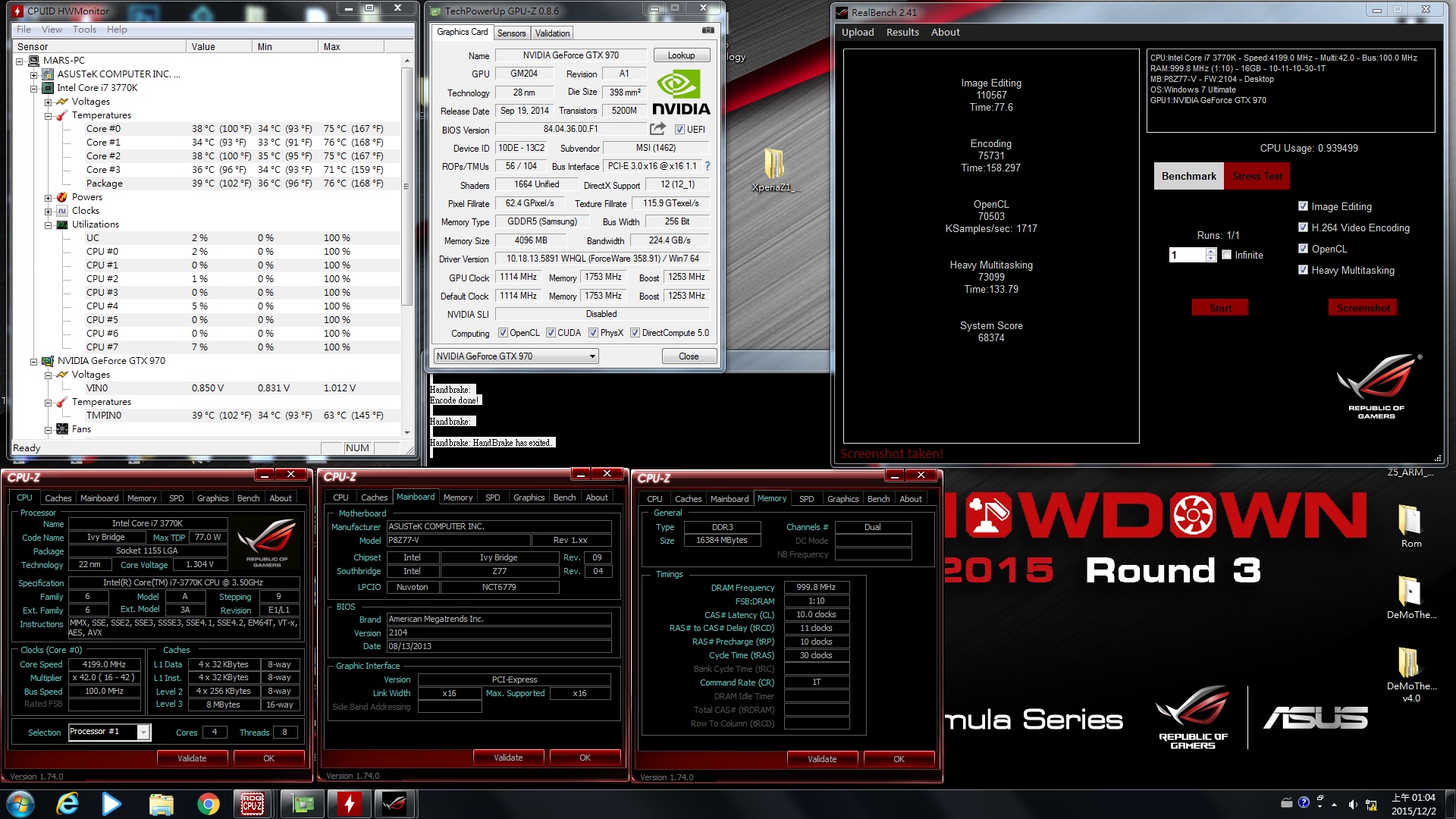This screenshot has height=819, width=1456.
Task: Click Validate in the CPU-Z Mainboard window
Action: click(x=508, y=758)
